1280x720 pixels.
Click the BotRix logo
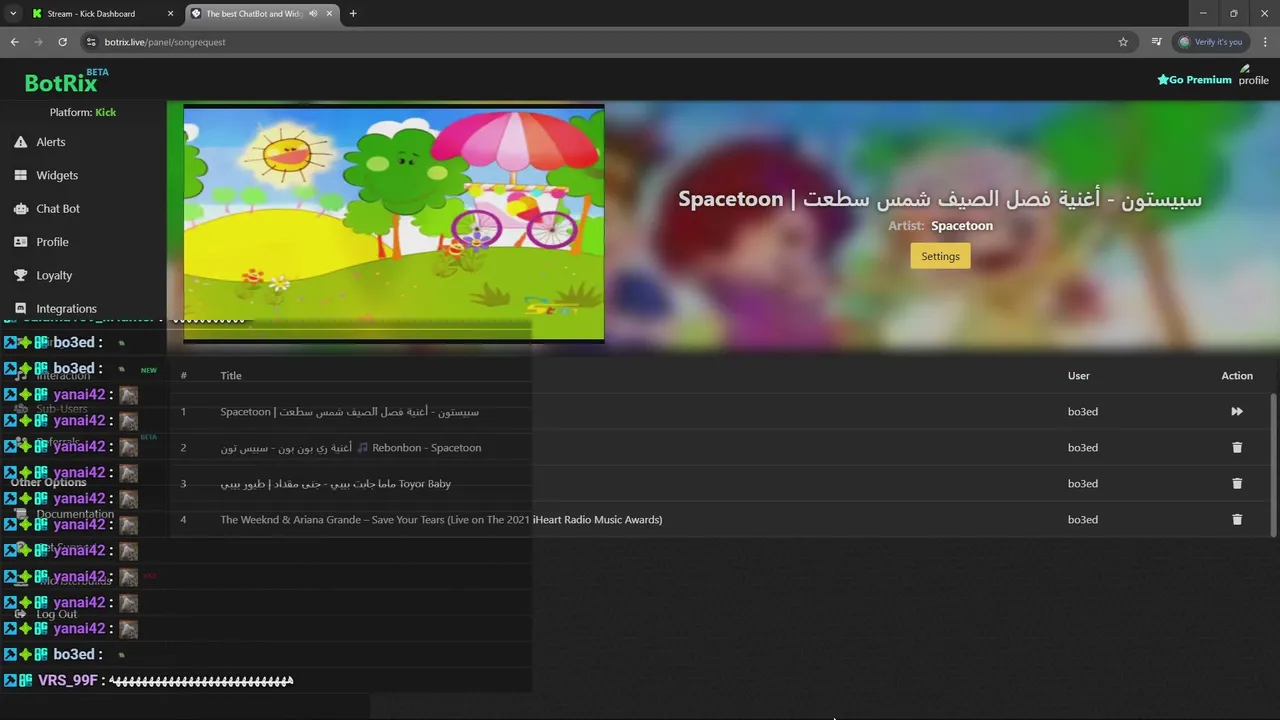coord(66,81)
